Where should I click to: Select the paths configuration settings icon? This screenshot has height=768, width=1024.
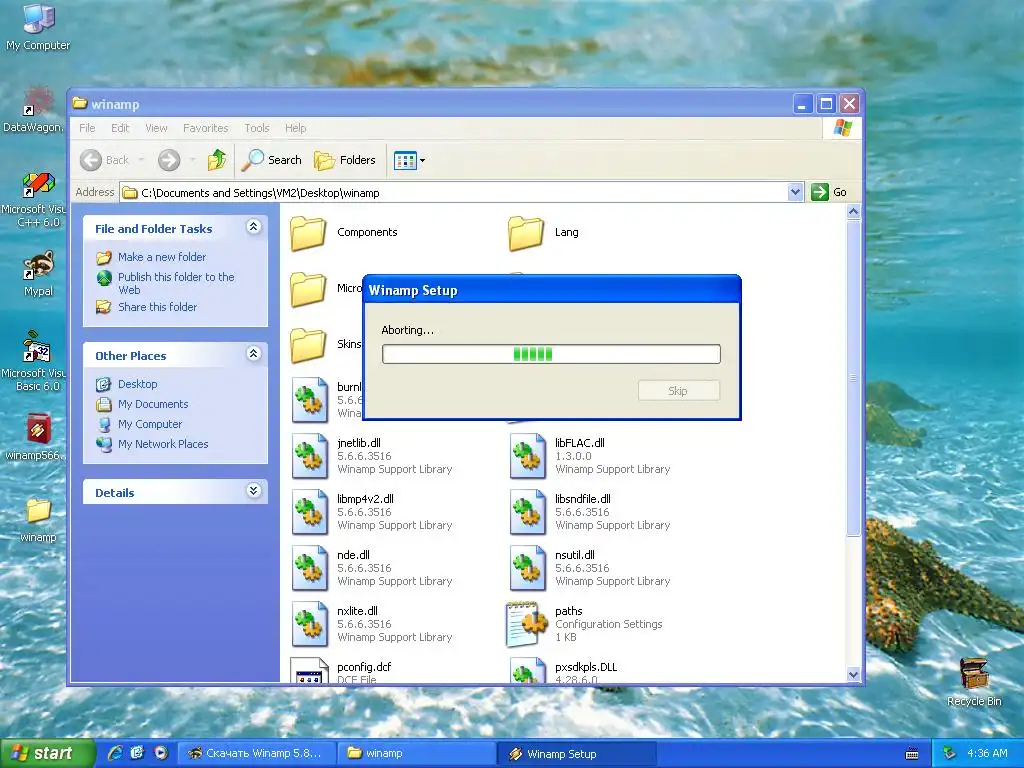[527, 624]
